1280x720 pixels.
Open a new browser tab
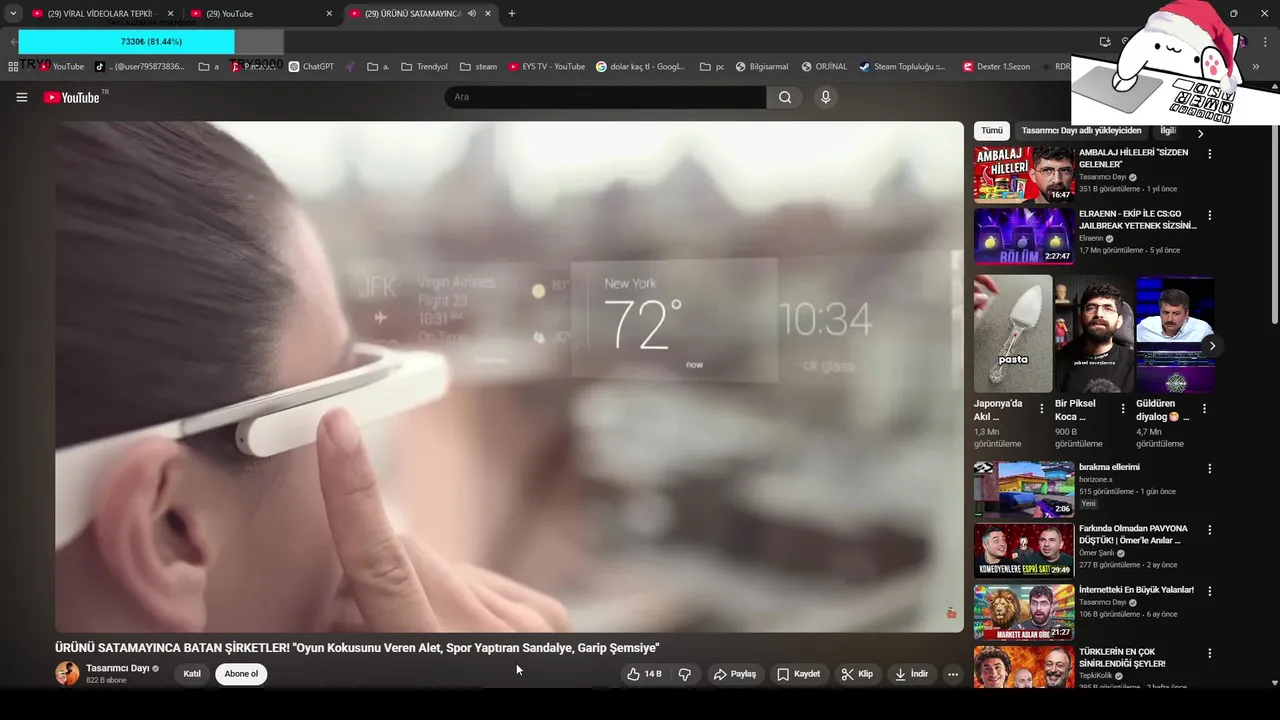(512, 14)
